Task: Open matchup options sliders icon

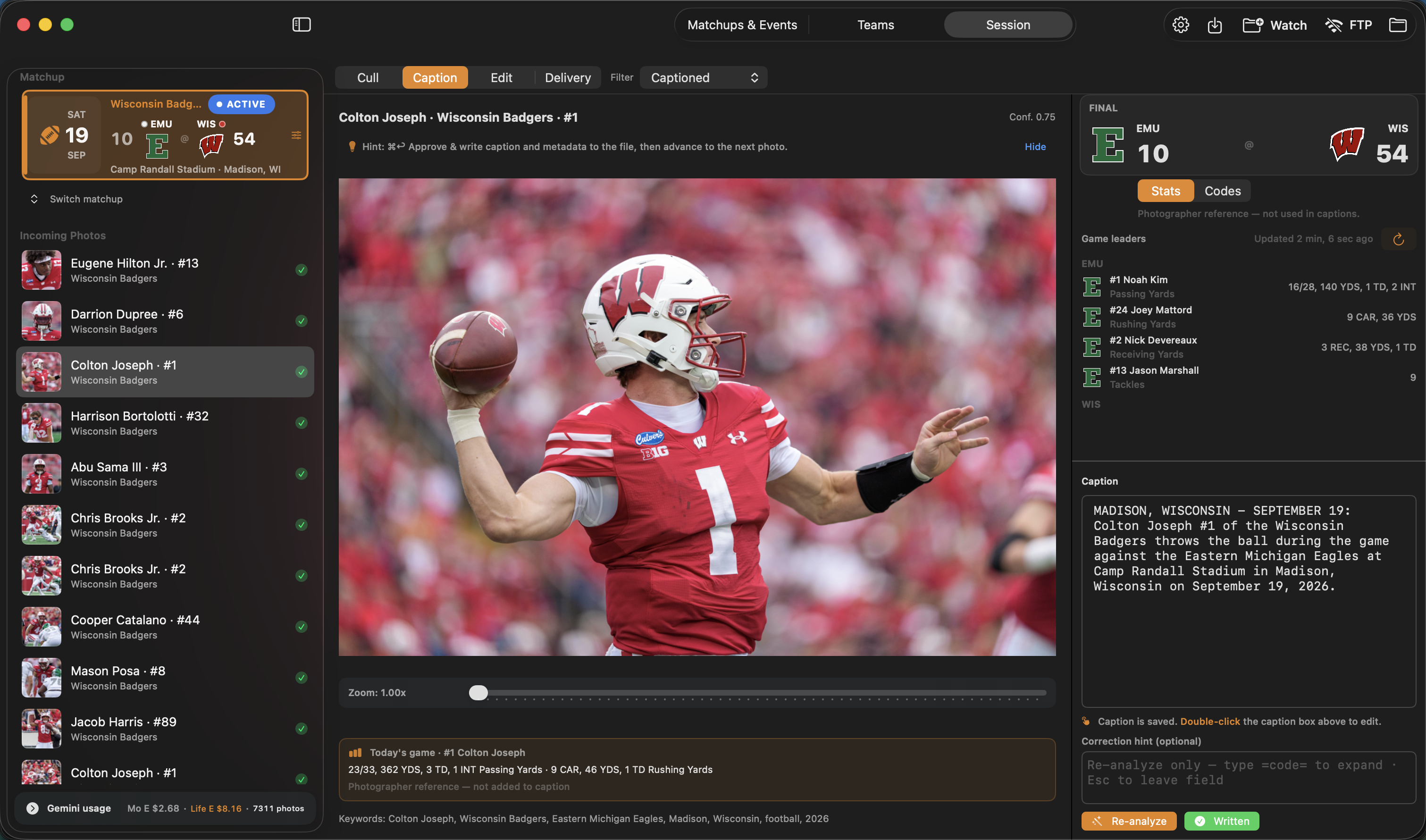Action: tap(296, 135)
